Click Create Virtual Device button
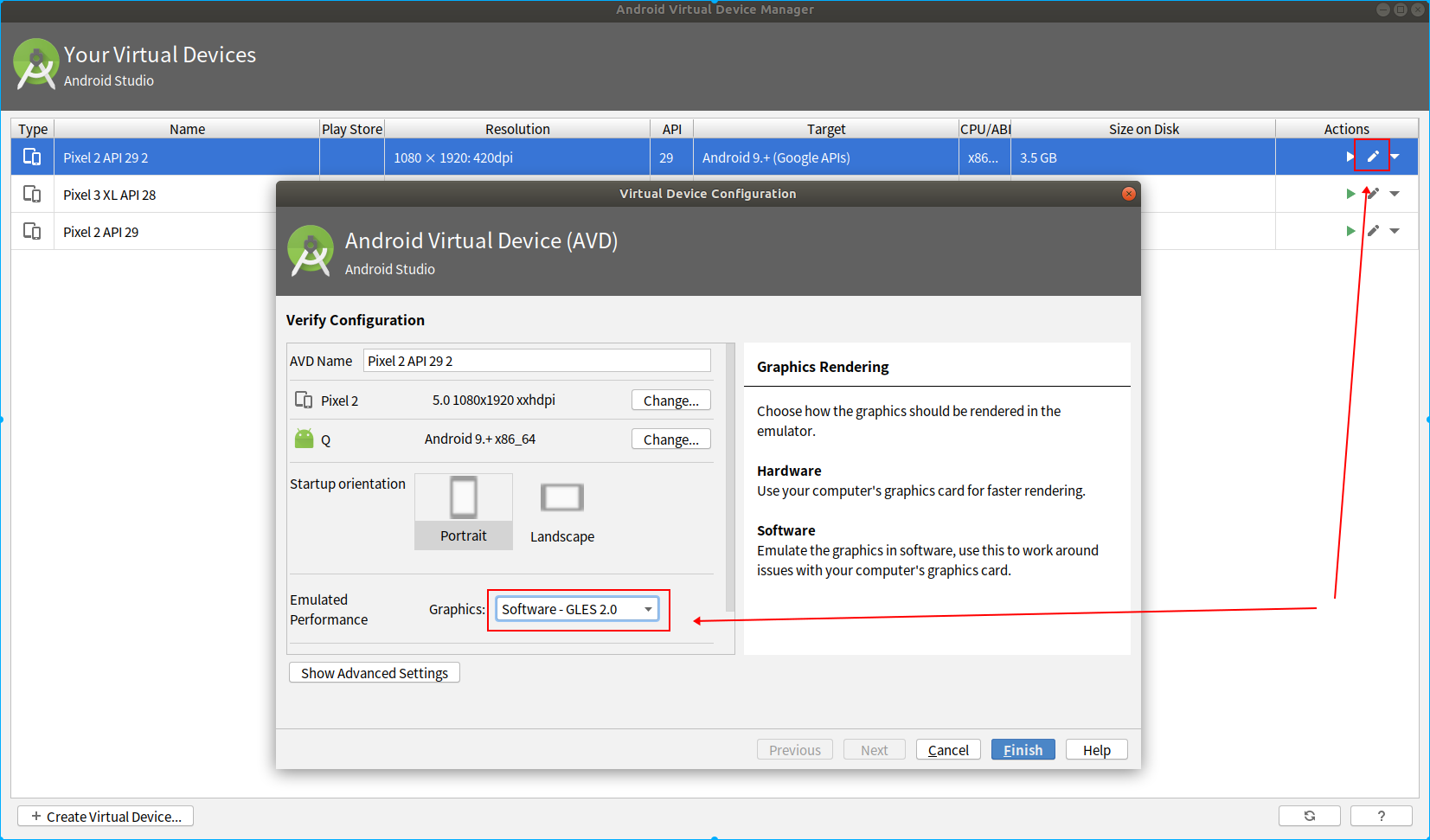The height and width of the screenshot is (840, 1430). (x=106, y=816)
